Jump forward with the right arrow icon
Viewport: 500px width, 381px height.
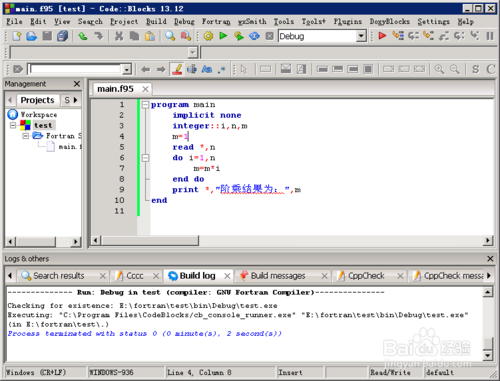point(161,69)
